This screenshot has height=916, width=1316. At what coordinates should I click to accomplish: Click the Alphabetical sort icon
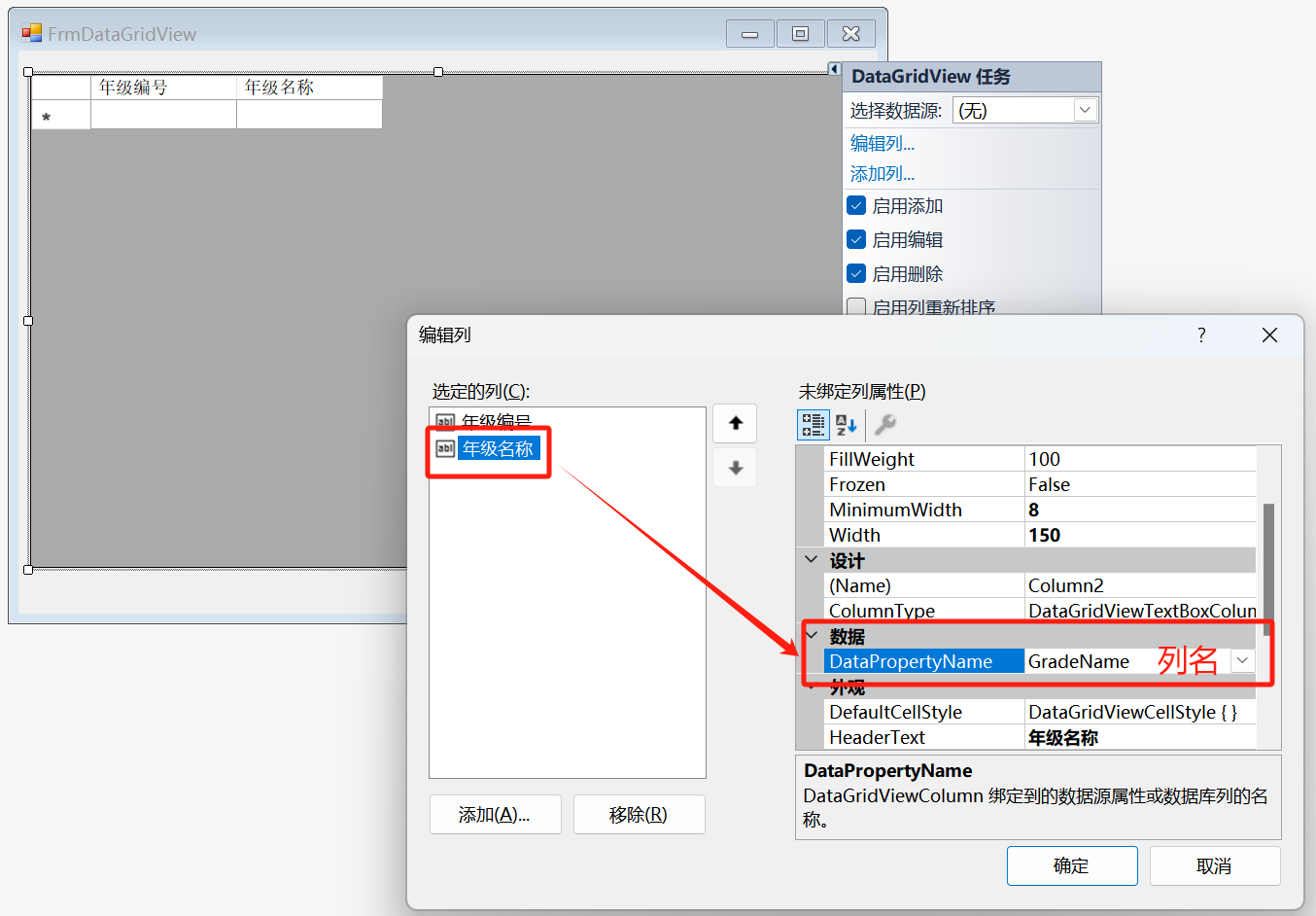click(x=847, y=425)
